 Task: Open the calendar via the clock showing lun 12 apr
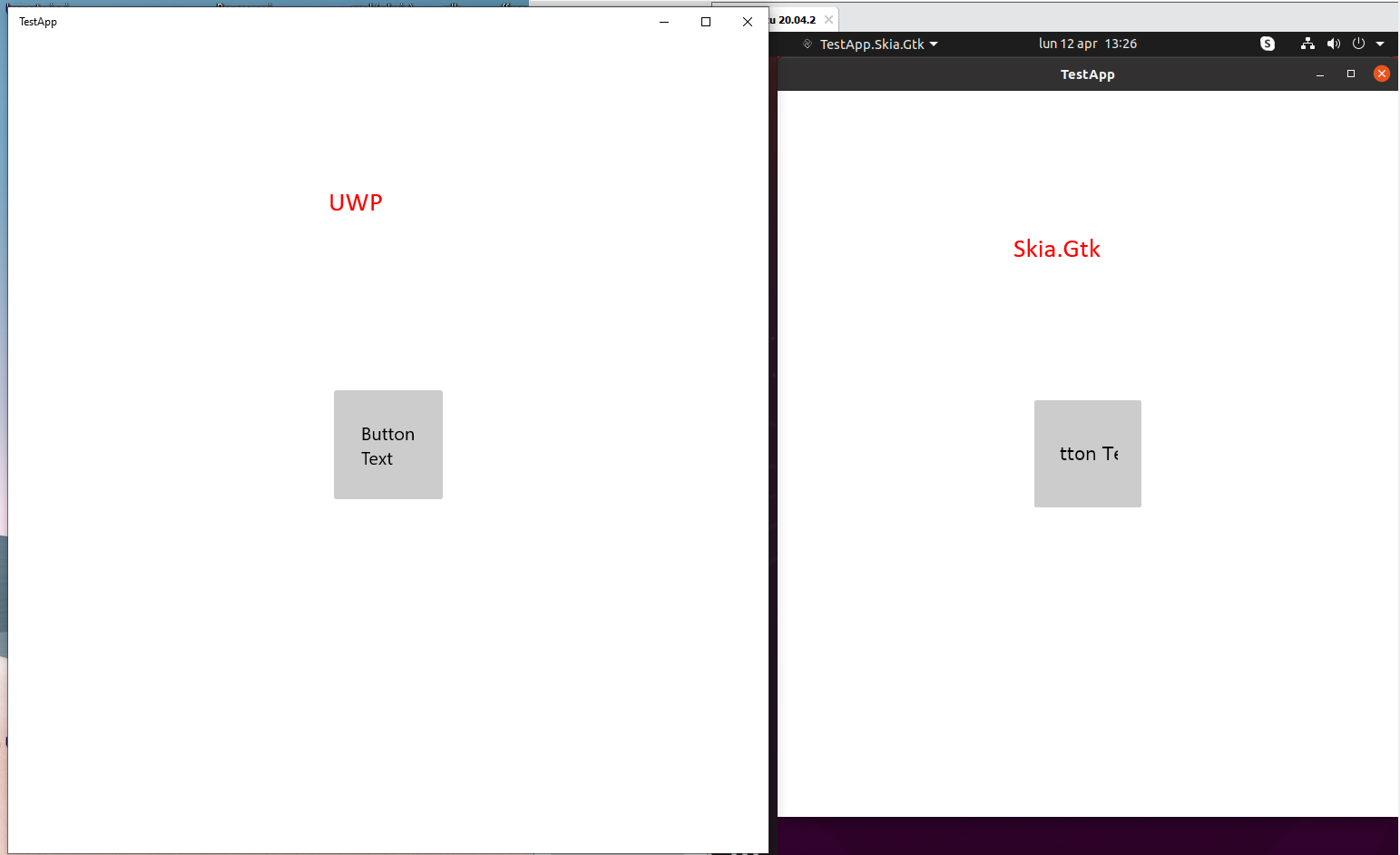coord(1088,43)
